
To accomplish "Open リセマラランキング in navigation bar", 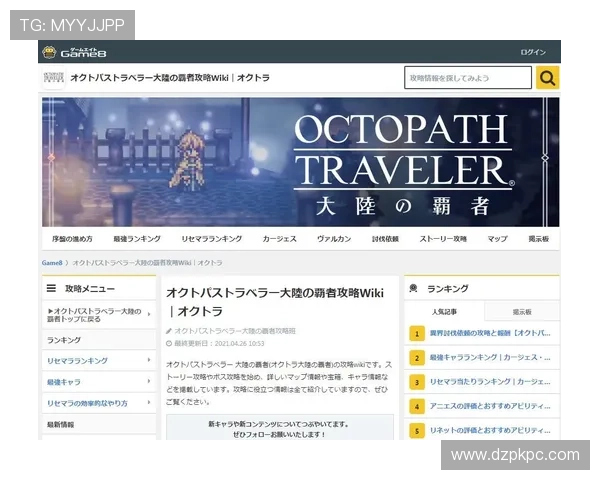I will 212,239.
